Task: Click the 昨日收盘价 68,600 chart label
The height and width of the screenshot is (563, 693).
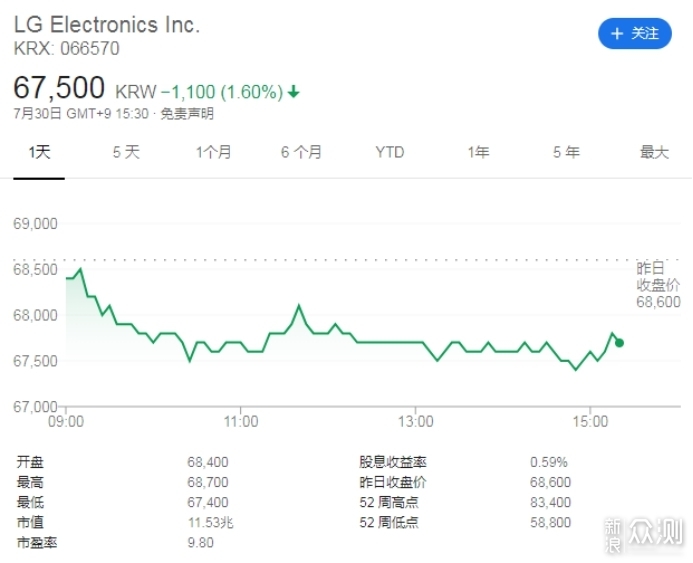Action: click(658, 285)
